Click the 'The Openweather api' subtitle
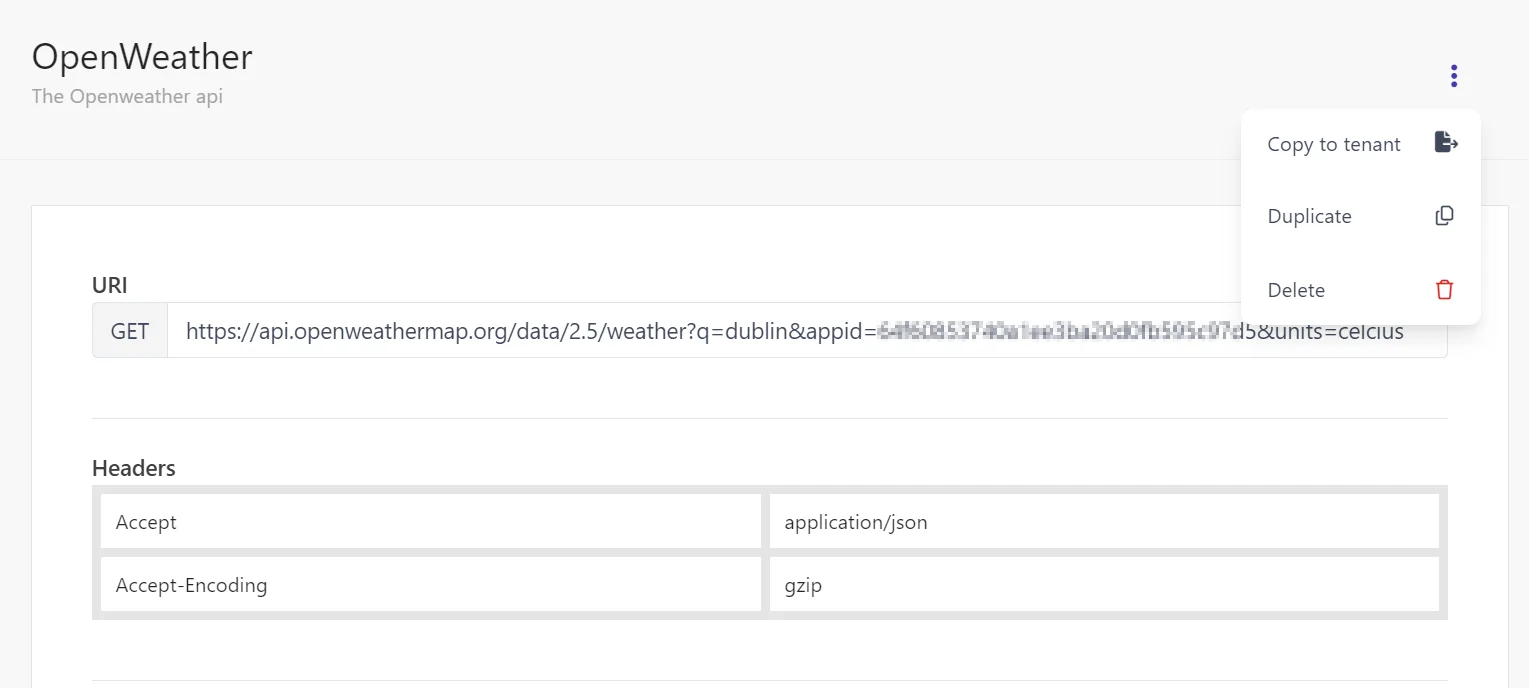Screen dimensions: 1529x688 [x=127, y=97]
